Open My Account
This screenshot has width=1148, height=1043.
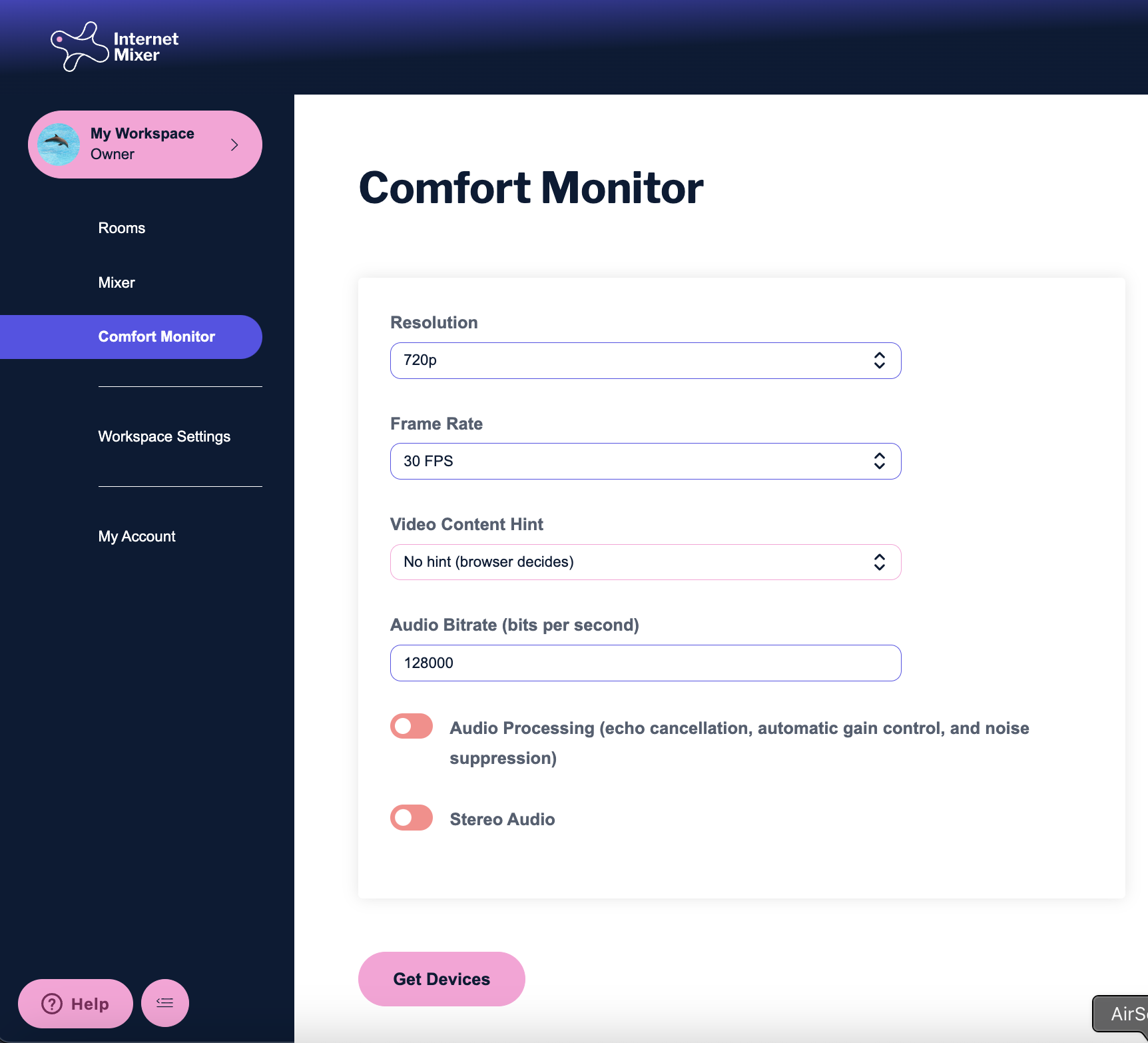click(136, 535)
